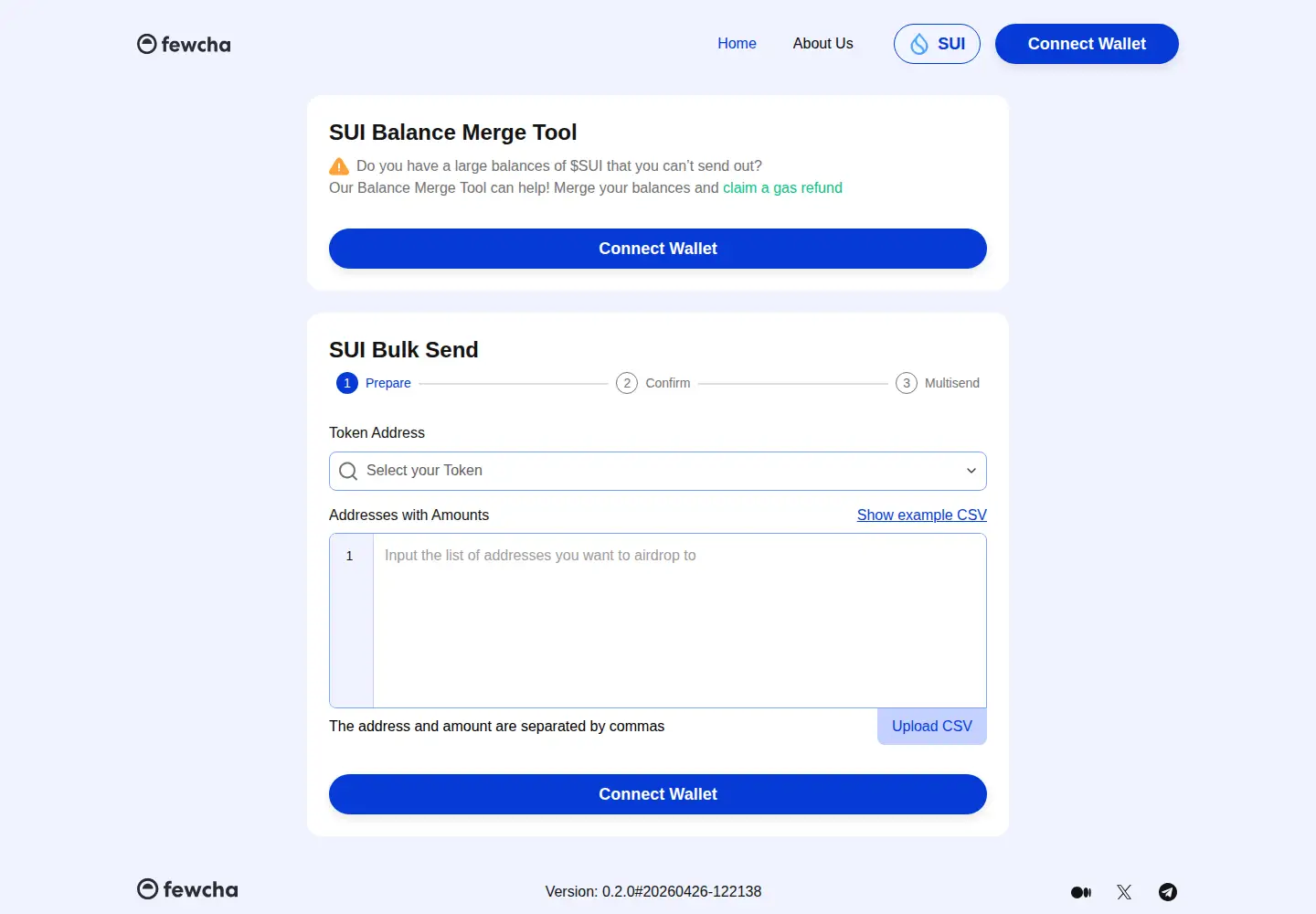Click the SUI droplet network icon
Screen dimensions: 1316x914
(919, 44)
